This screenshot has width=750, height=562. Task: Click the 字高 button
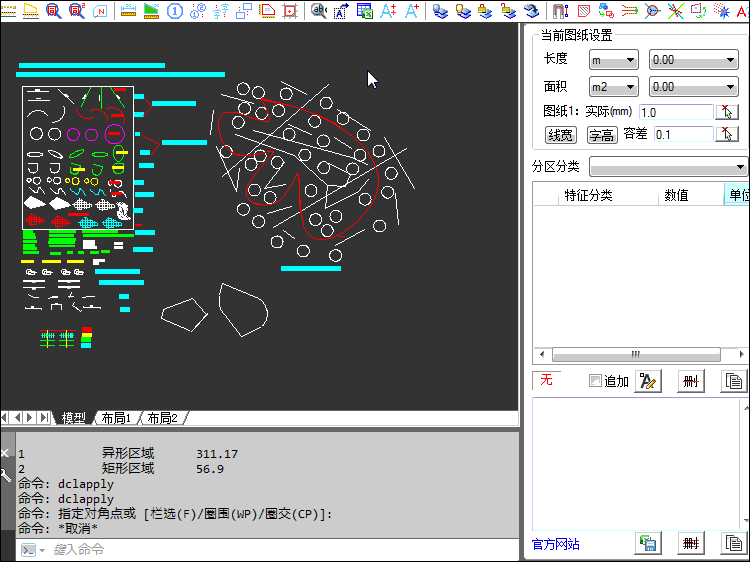601,135
